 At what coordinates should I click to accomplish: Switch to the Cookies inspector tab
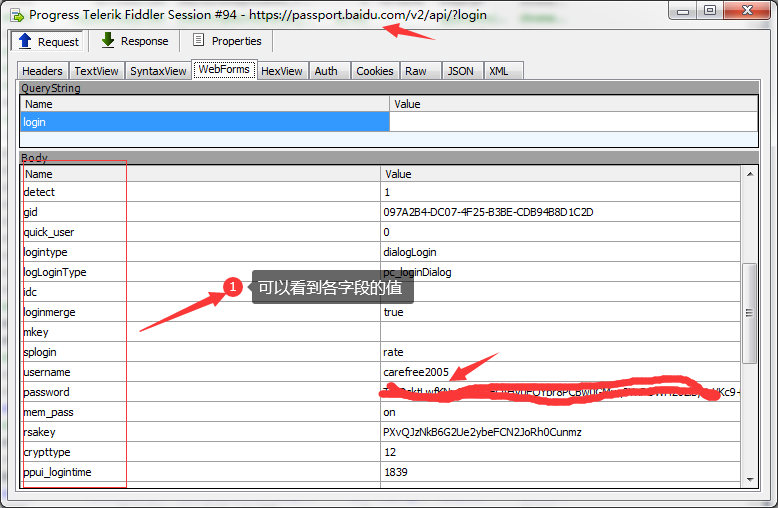[375, 71]
